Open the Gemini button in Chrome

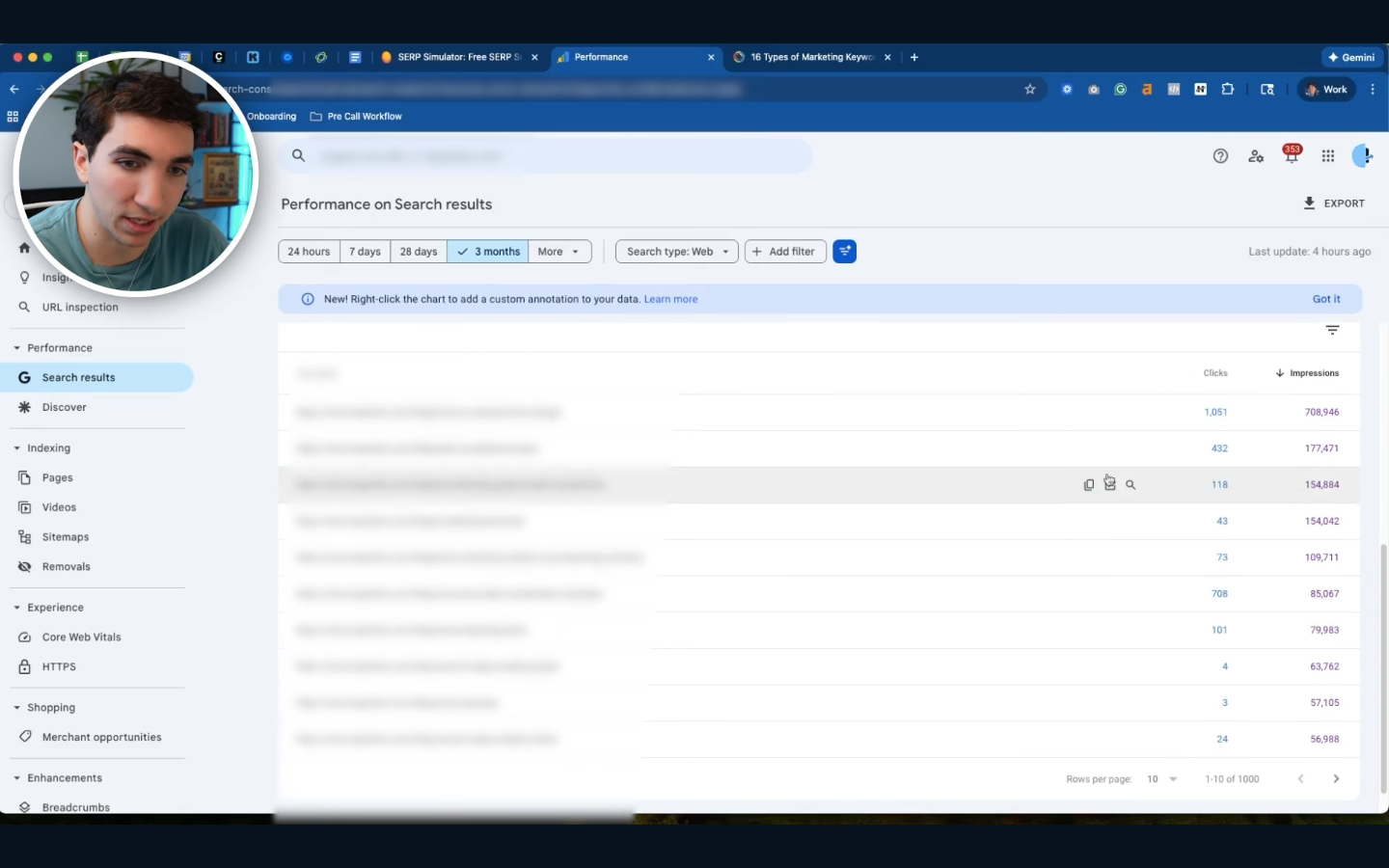pos(1351,58)
